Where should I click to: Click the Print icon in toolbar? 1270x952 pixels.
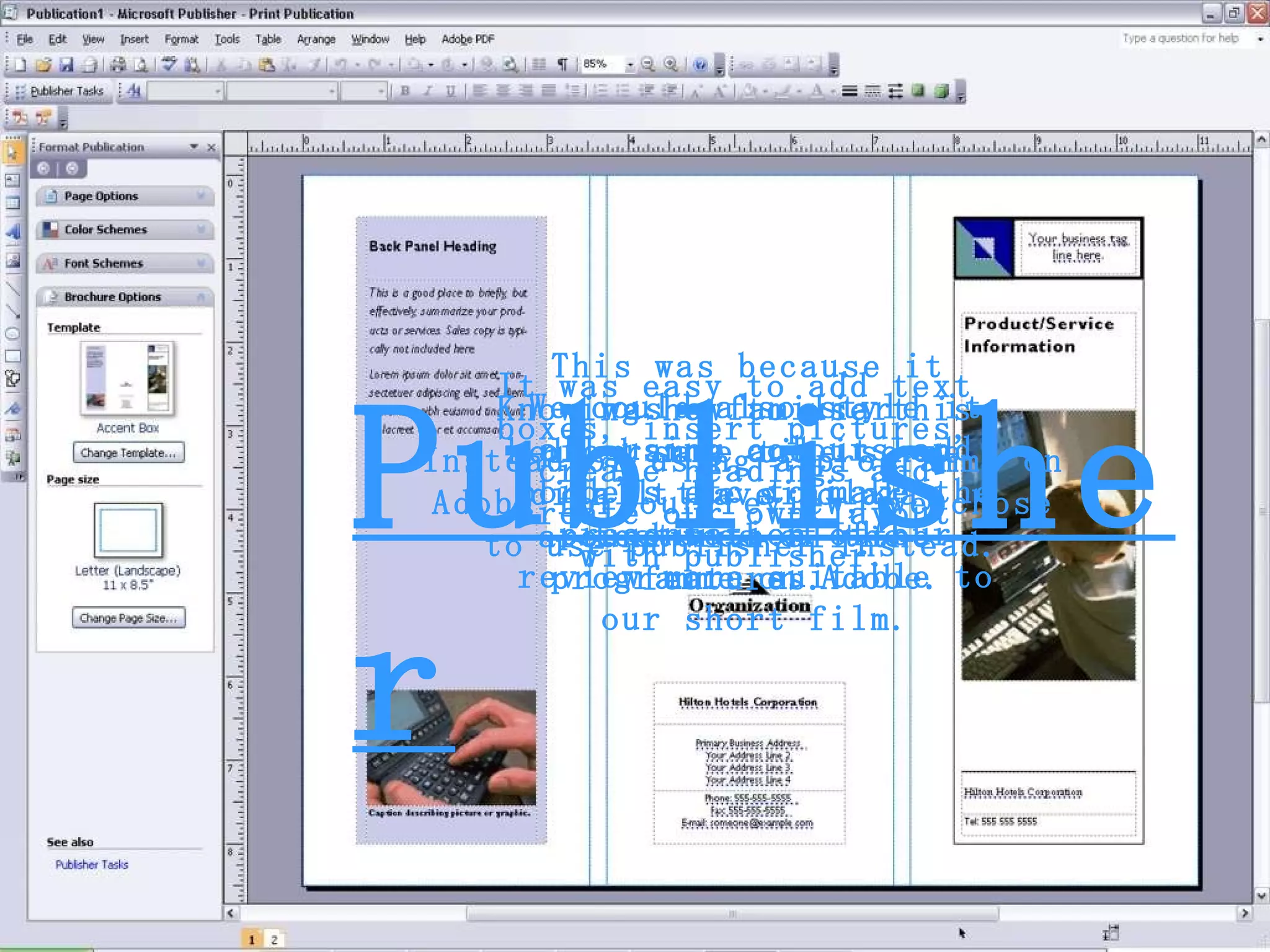[118, 64]
